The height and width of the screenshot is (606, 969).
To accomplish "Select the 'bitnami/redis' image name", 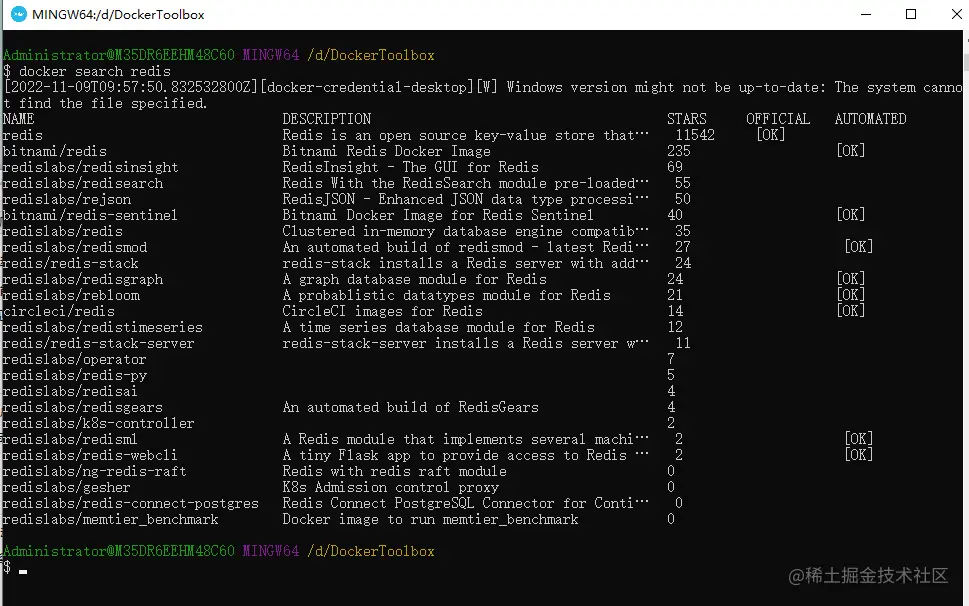I will coord(54,151).
